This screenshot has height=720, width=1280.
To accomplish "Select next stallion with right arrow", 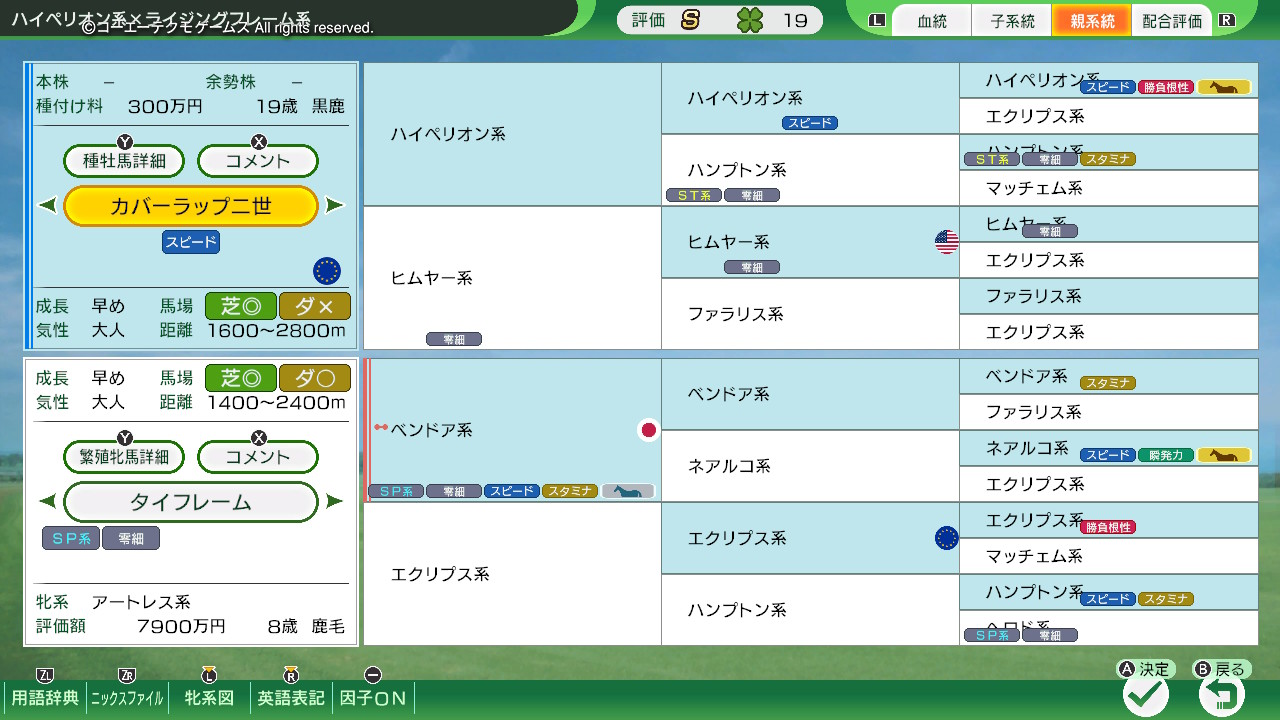I will tap(335, 206).
